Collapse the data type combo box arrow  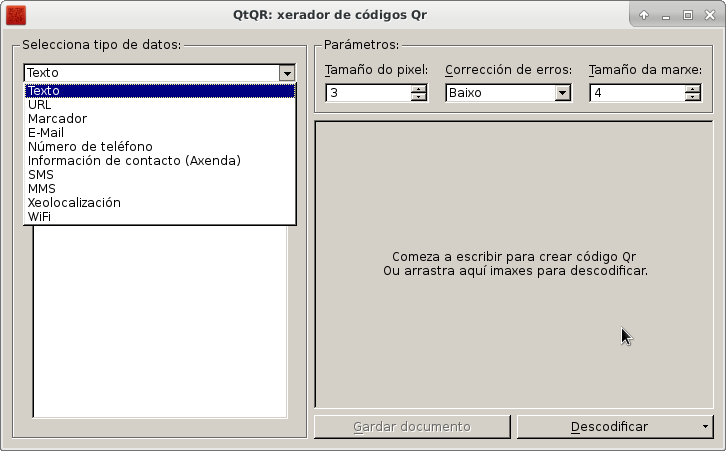pos(287,73)
